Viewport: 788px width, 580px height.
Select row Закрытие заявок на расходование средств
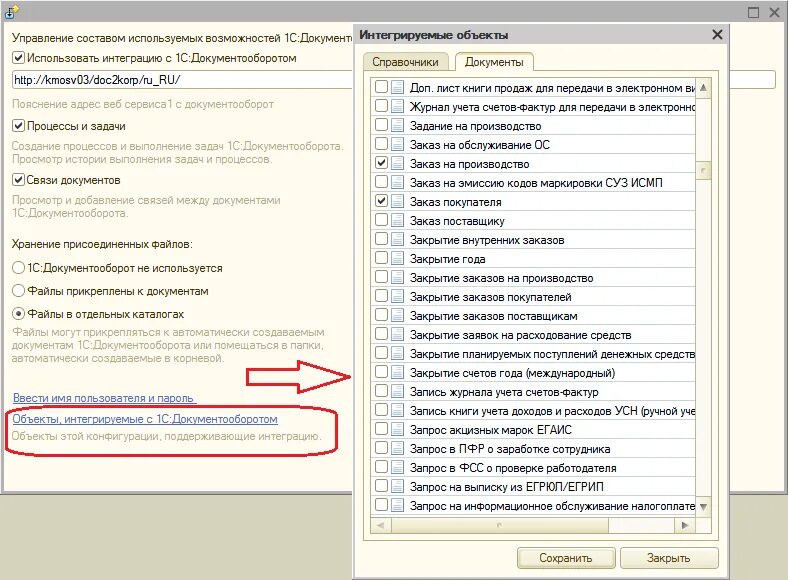tap(534, 335)
